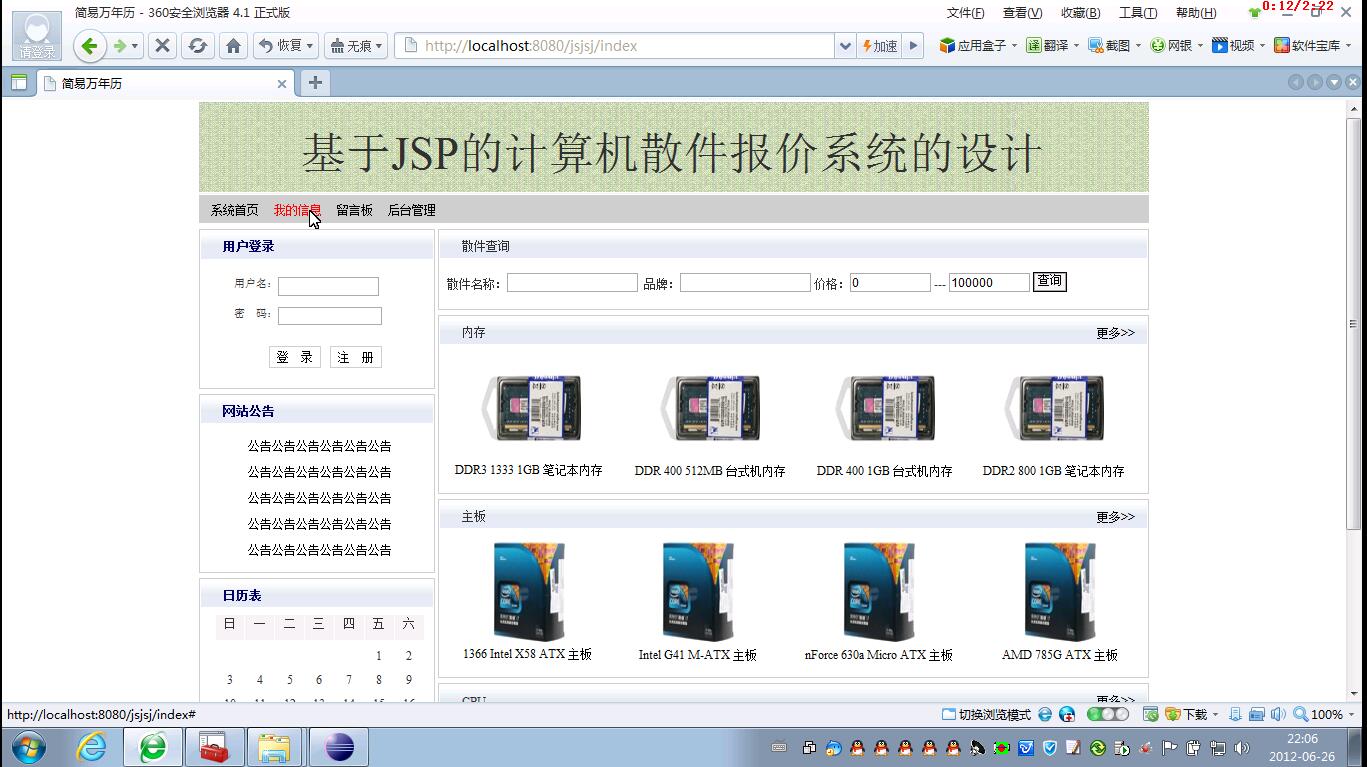
Task: Open 我的信息 in site navigation
Action: coord(297,210)
